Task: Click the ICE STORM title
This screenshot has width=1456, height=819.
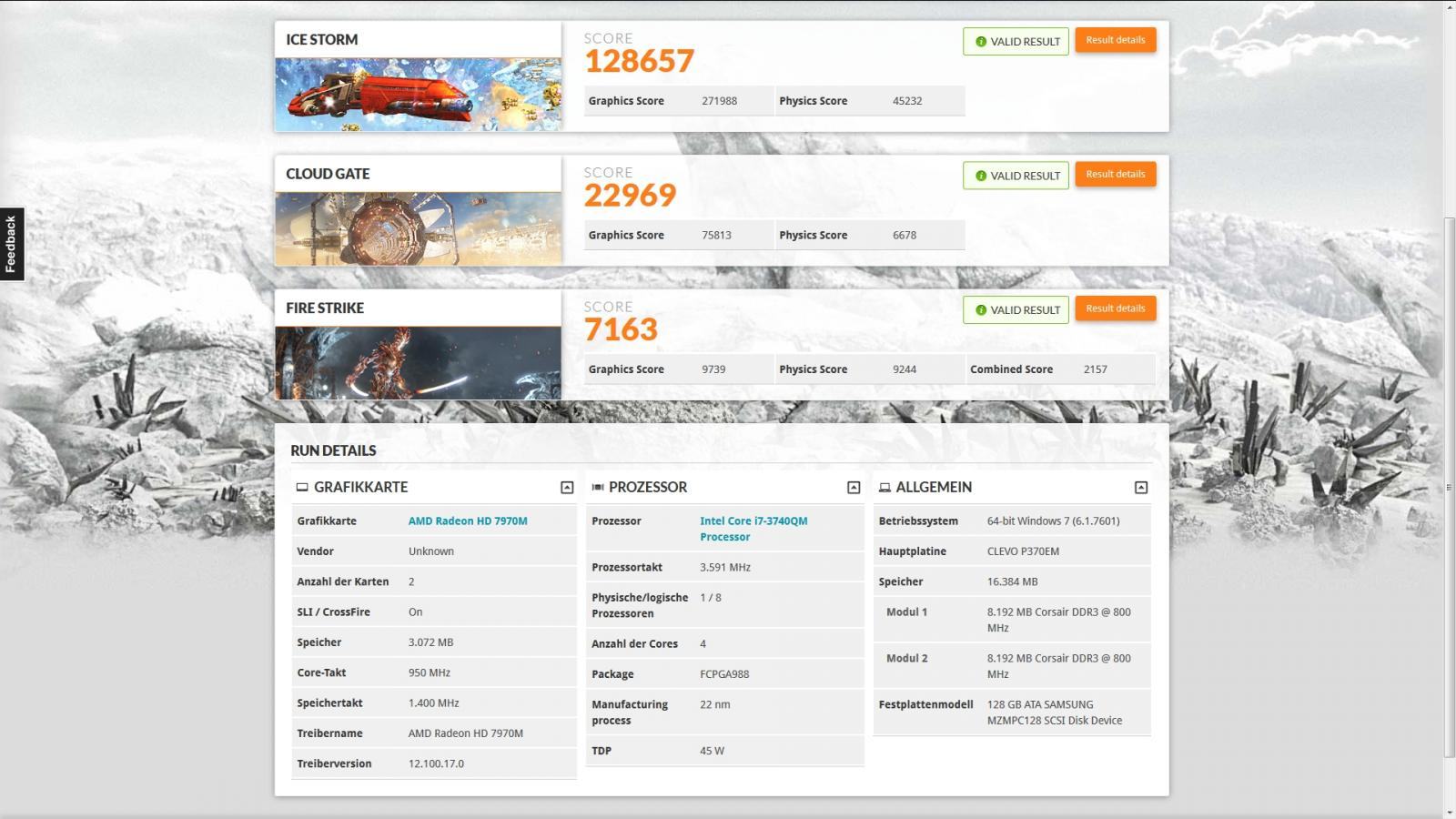Action: 321,40
